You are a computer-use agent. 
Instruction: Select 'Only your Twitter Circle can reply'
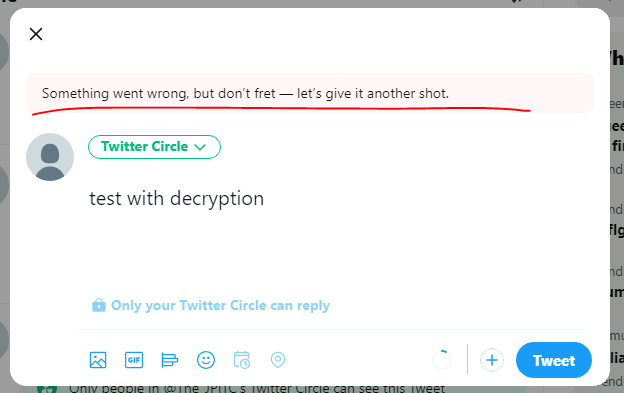point(220,305)
